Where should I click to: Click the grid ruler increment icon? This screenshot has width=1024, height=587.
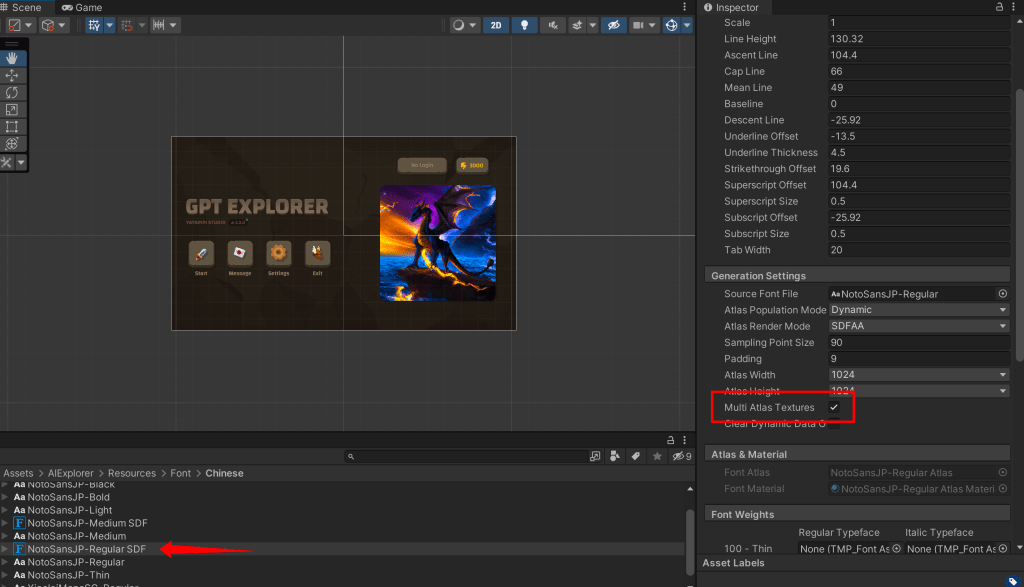159,25
